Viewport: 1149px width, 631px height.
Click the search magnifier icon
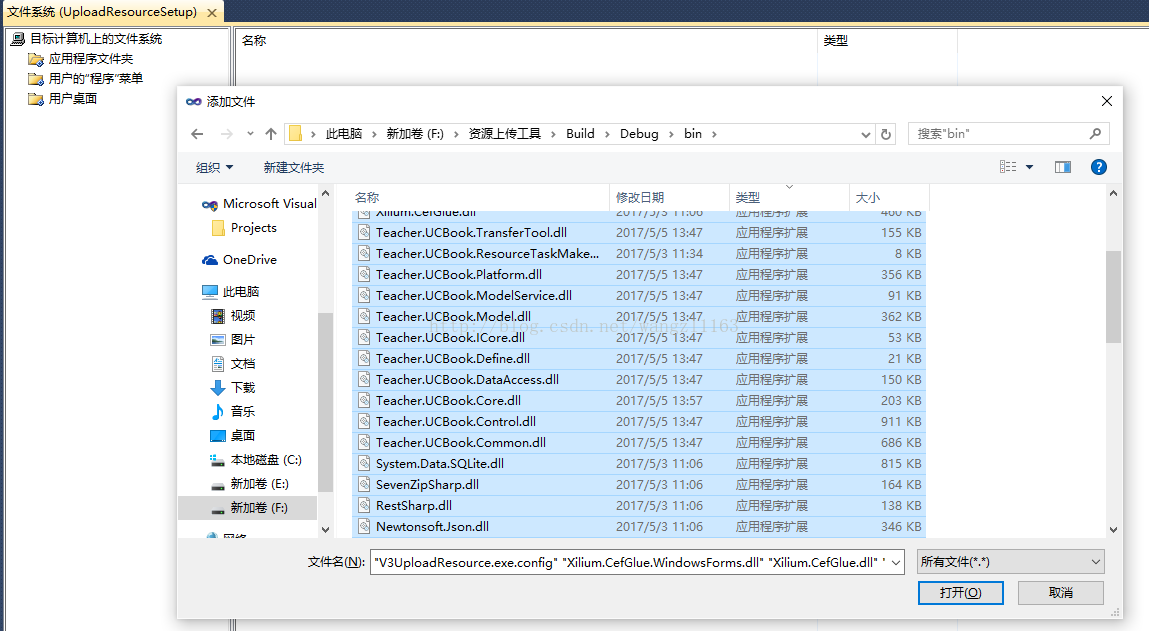tap(1095, 133)
